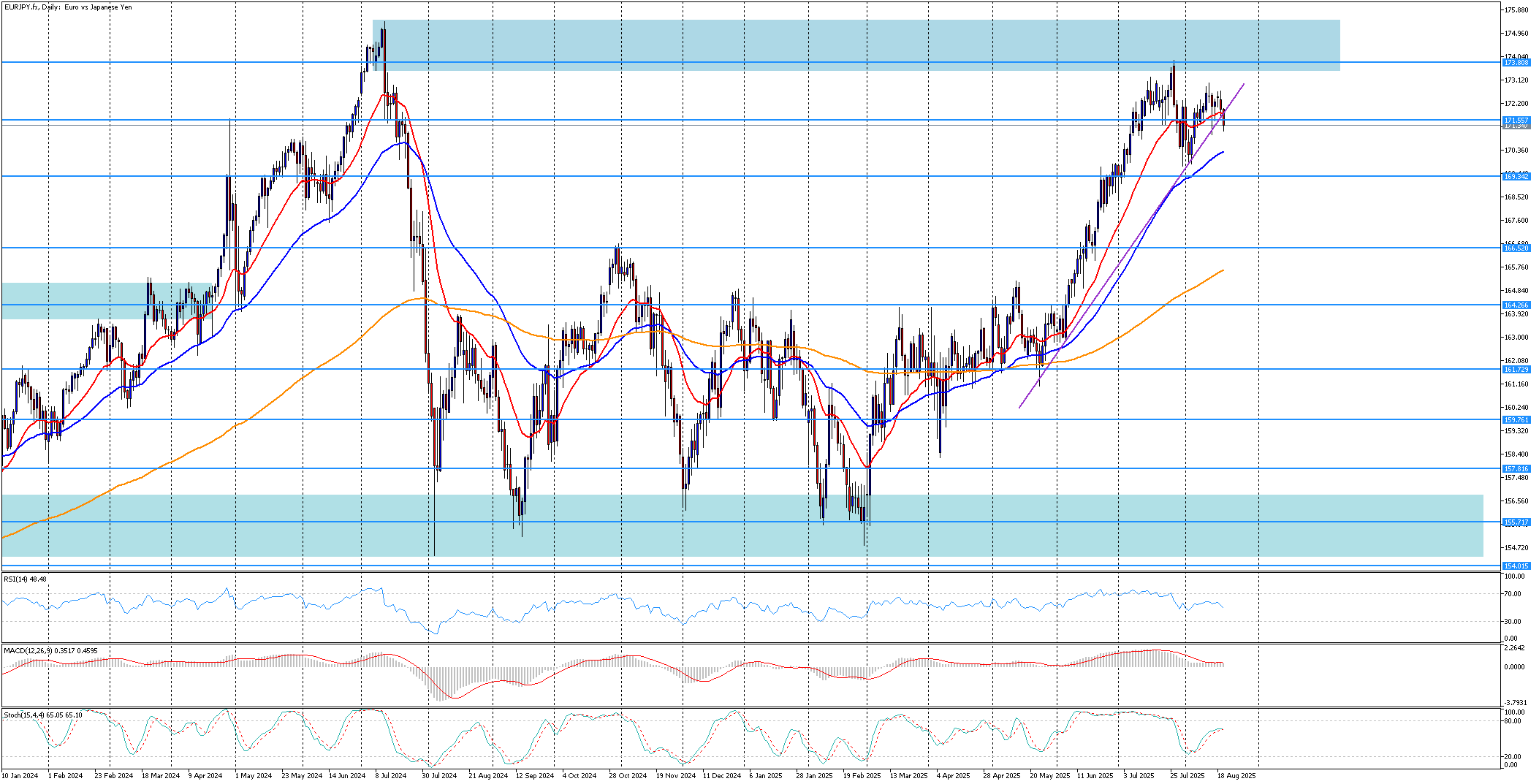Click the 2.2642 value on MACD scale

[x=1515, y=648]
